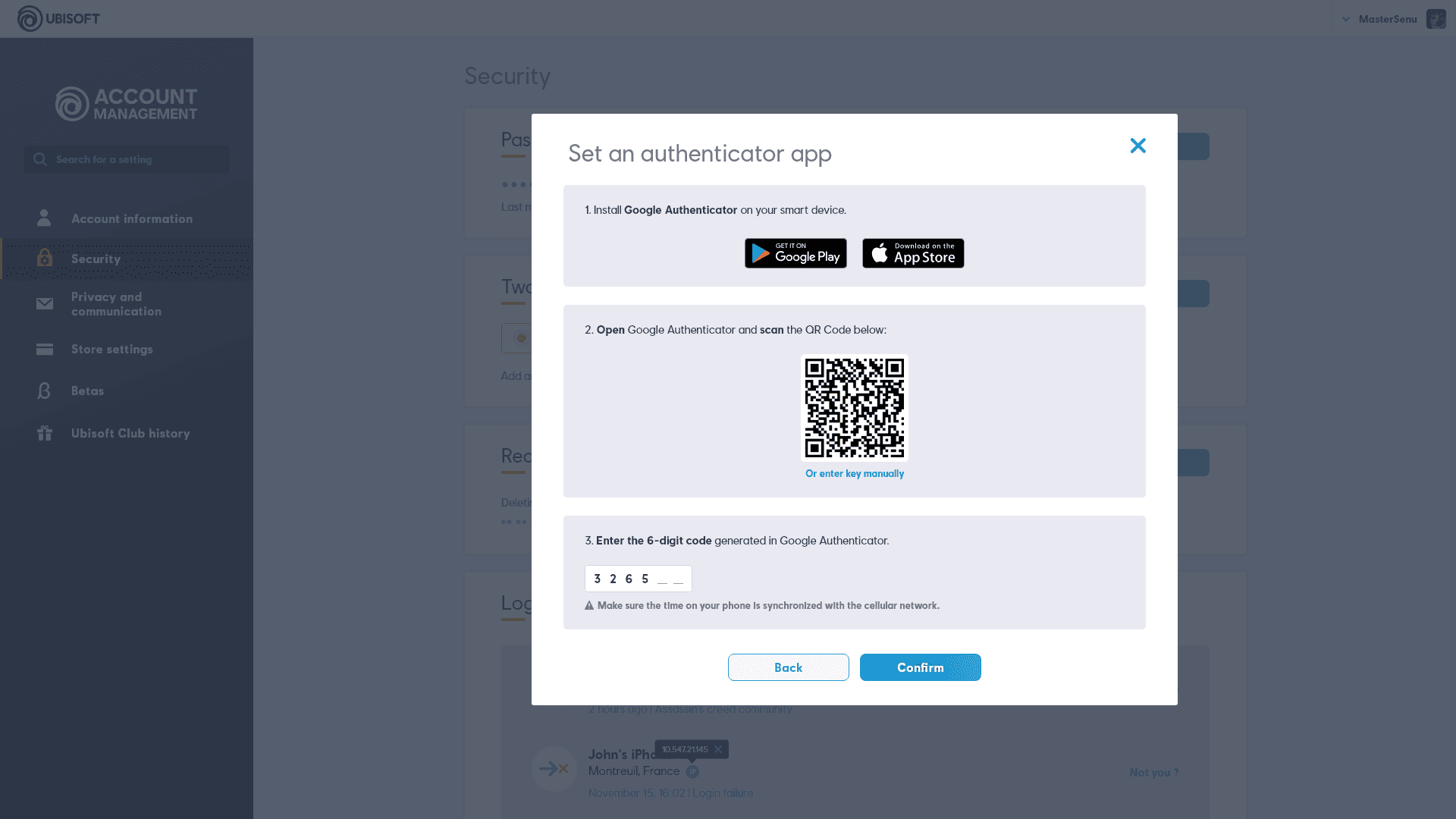Open Account information in sidebar
The height and width of the screenshot is (819, 1456).
coord(131,218)
